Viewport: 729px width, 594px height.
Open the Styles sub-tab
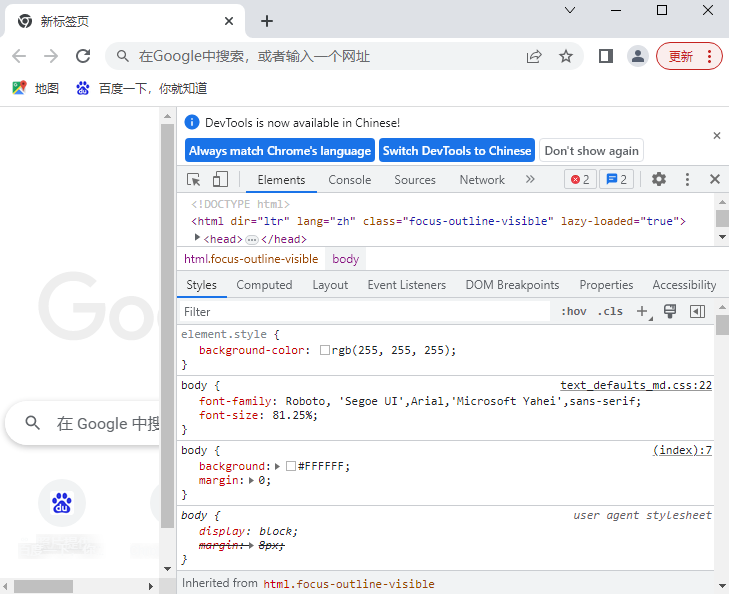[x=201, y=285]
